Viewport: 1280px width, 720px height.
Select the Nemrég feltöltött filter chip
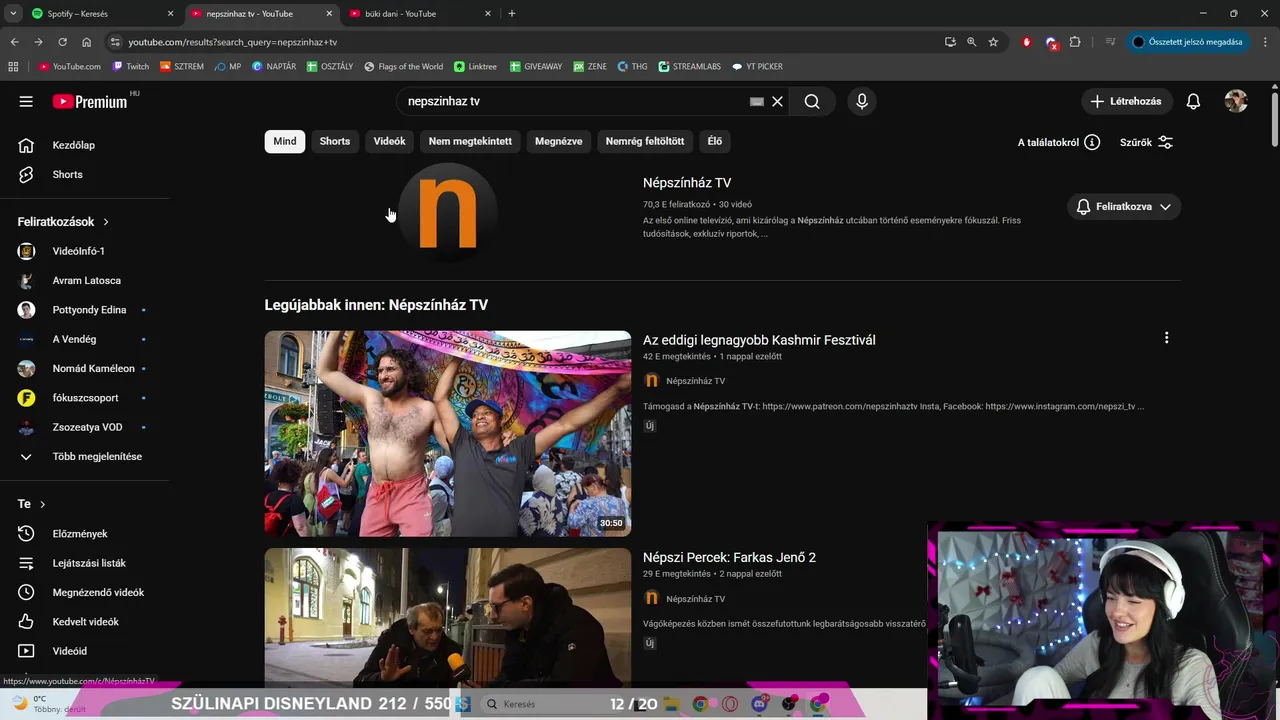click(645, 141)
